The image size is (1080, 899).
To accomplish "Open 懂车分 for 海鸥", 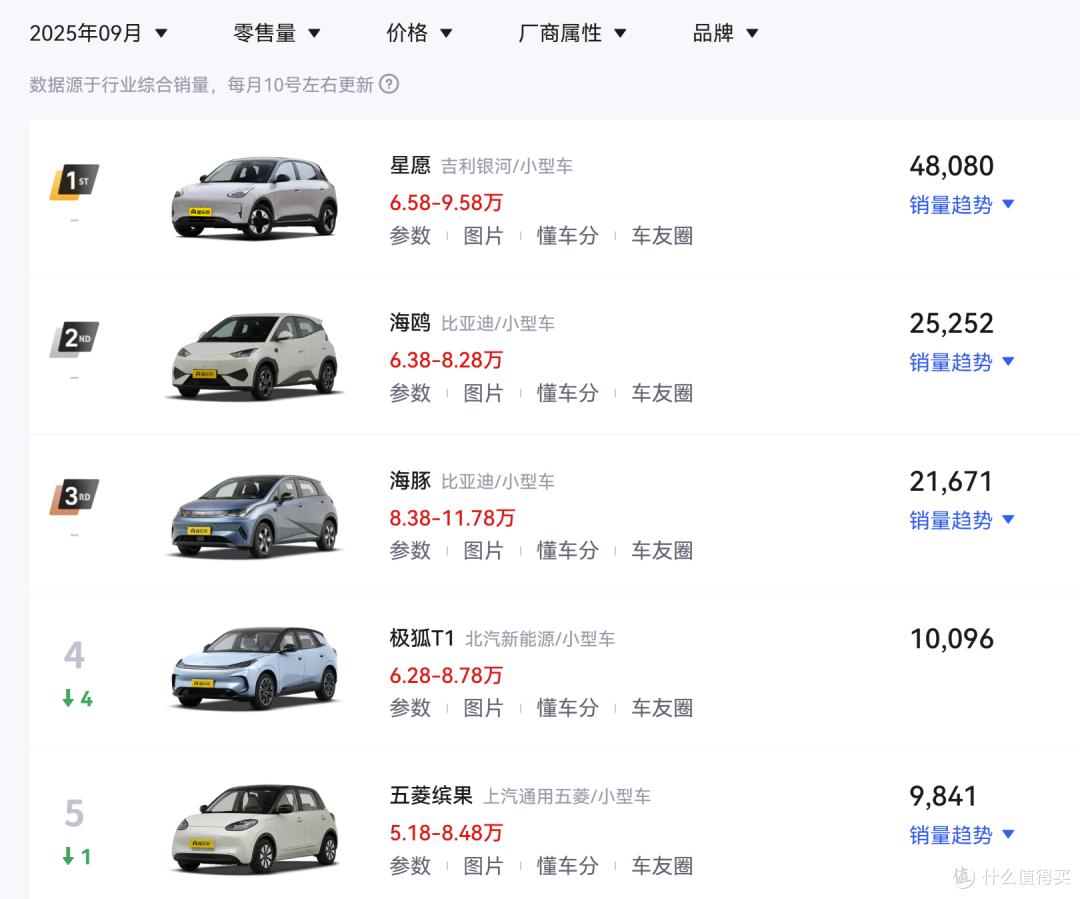I will tap(568, 393).
